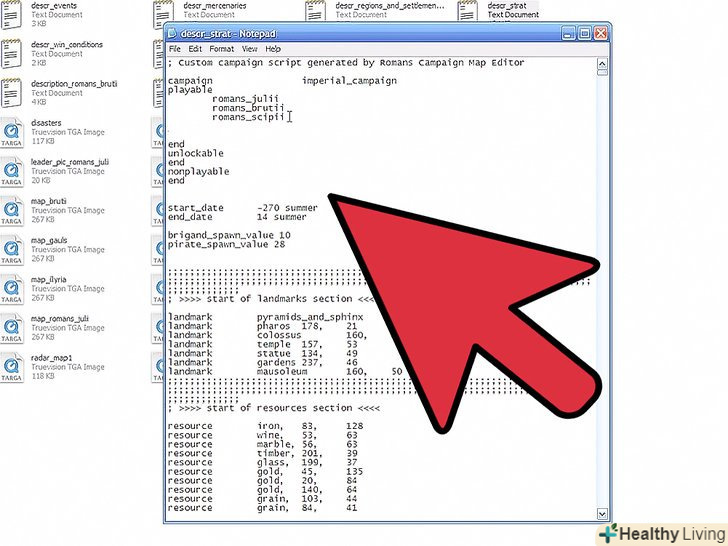This screenshot has width=728, height=546.
Task: Select the map_brutii TGA image icon
Action: [11, 211]
